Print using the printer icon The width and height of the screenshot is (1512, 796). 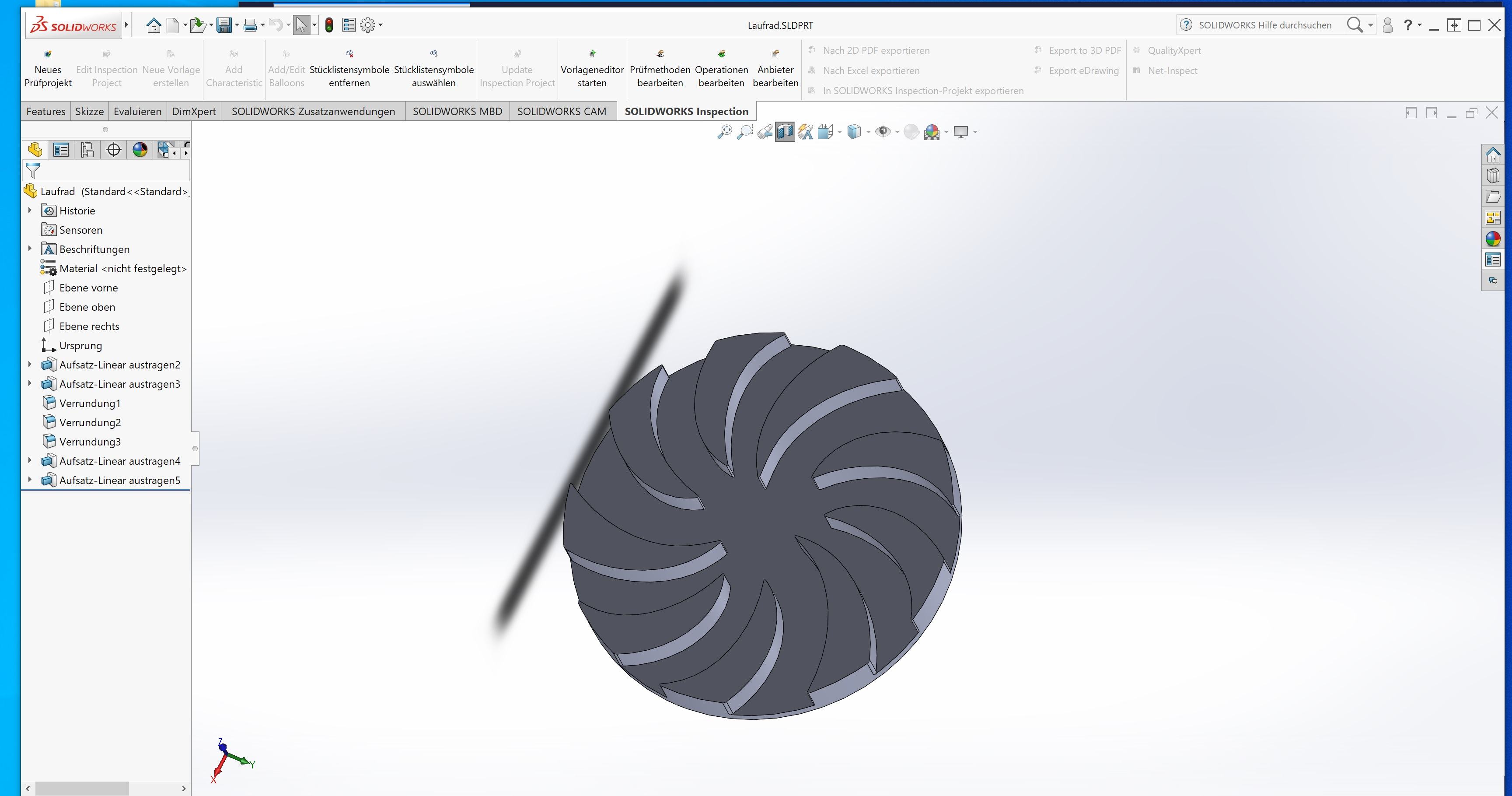250,25
